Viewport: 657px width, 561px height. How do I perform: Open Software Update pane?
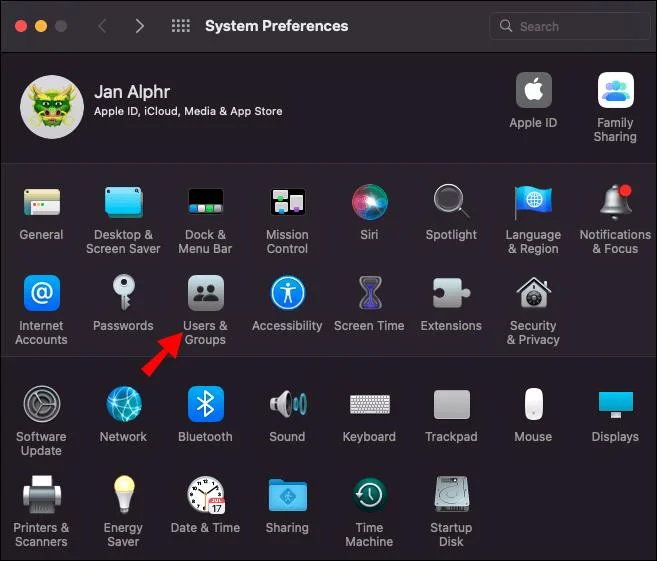pyautogui.click(x=41, y=404)
